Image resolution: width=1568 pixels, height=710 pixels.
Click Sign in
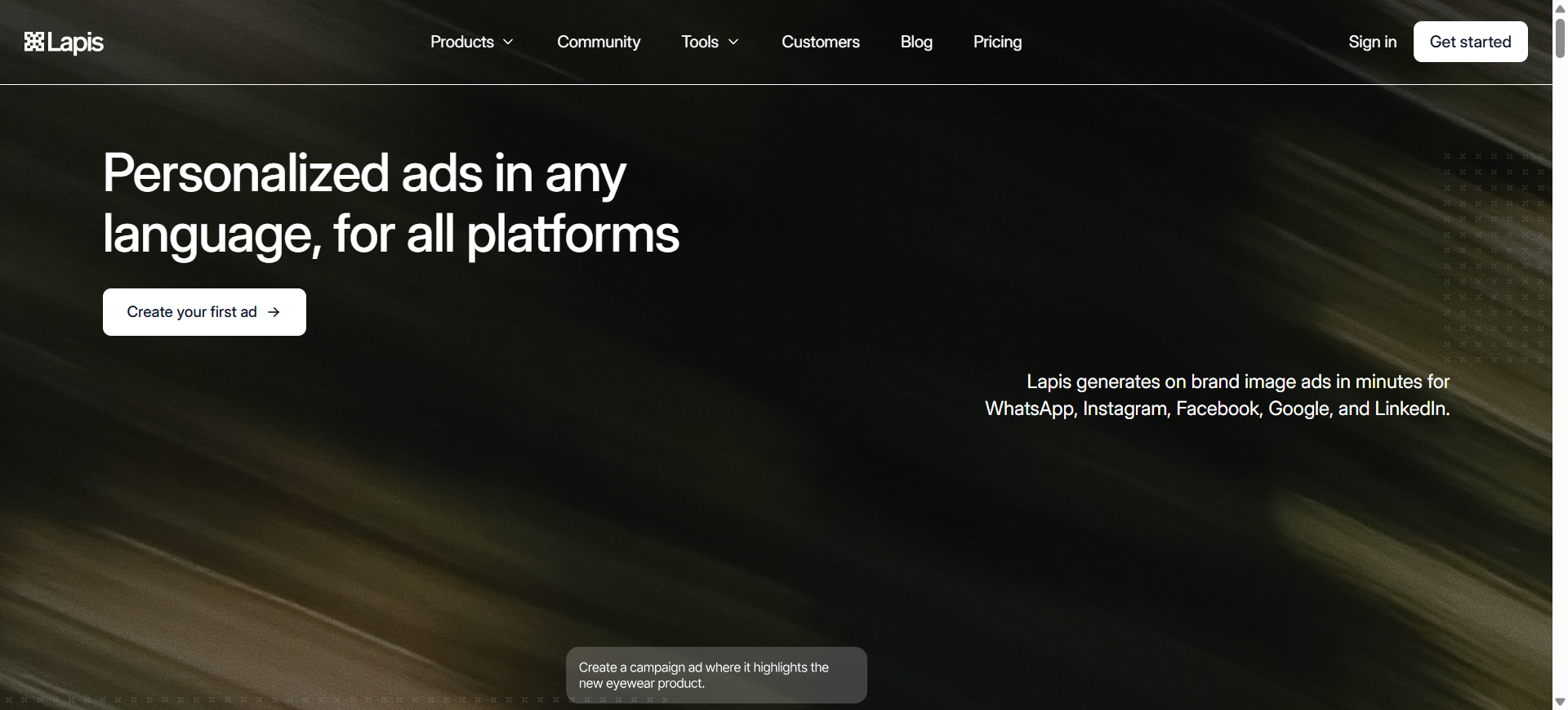click(x=1372, y=42)
